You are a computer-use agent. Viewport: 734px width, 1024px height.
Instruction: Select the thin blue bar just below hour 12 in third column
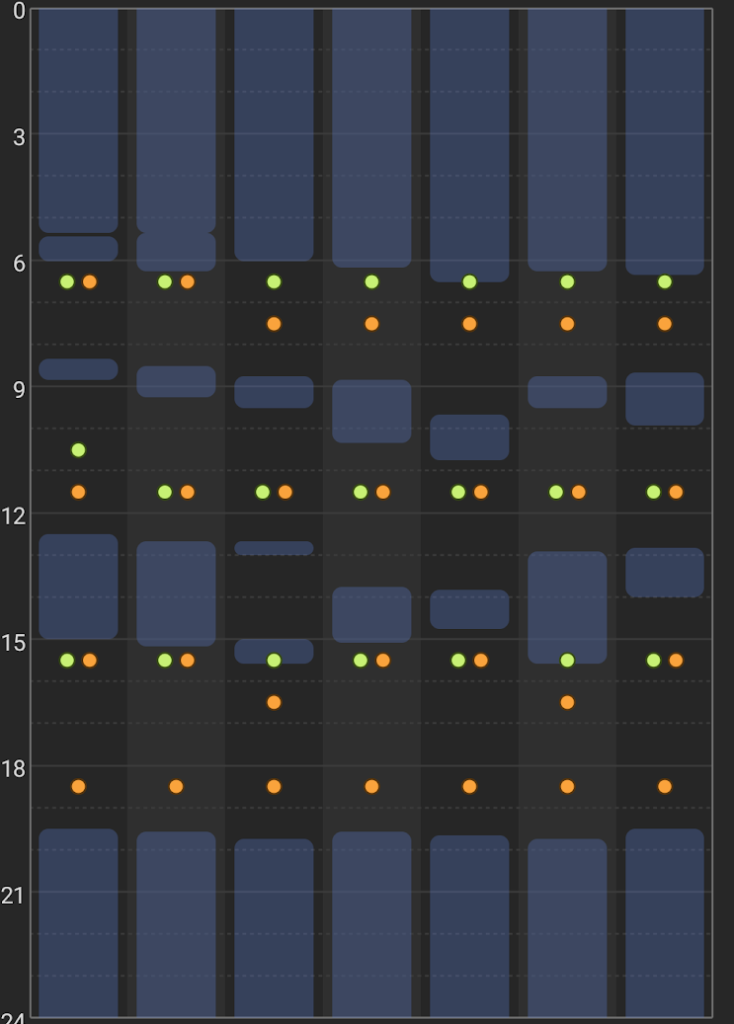tap(273, 548)
